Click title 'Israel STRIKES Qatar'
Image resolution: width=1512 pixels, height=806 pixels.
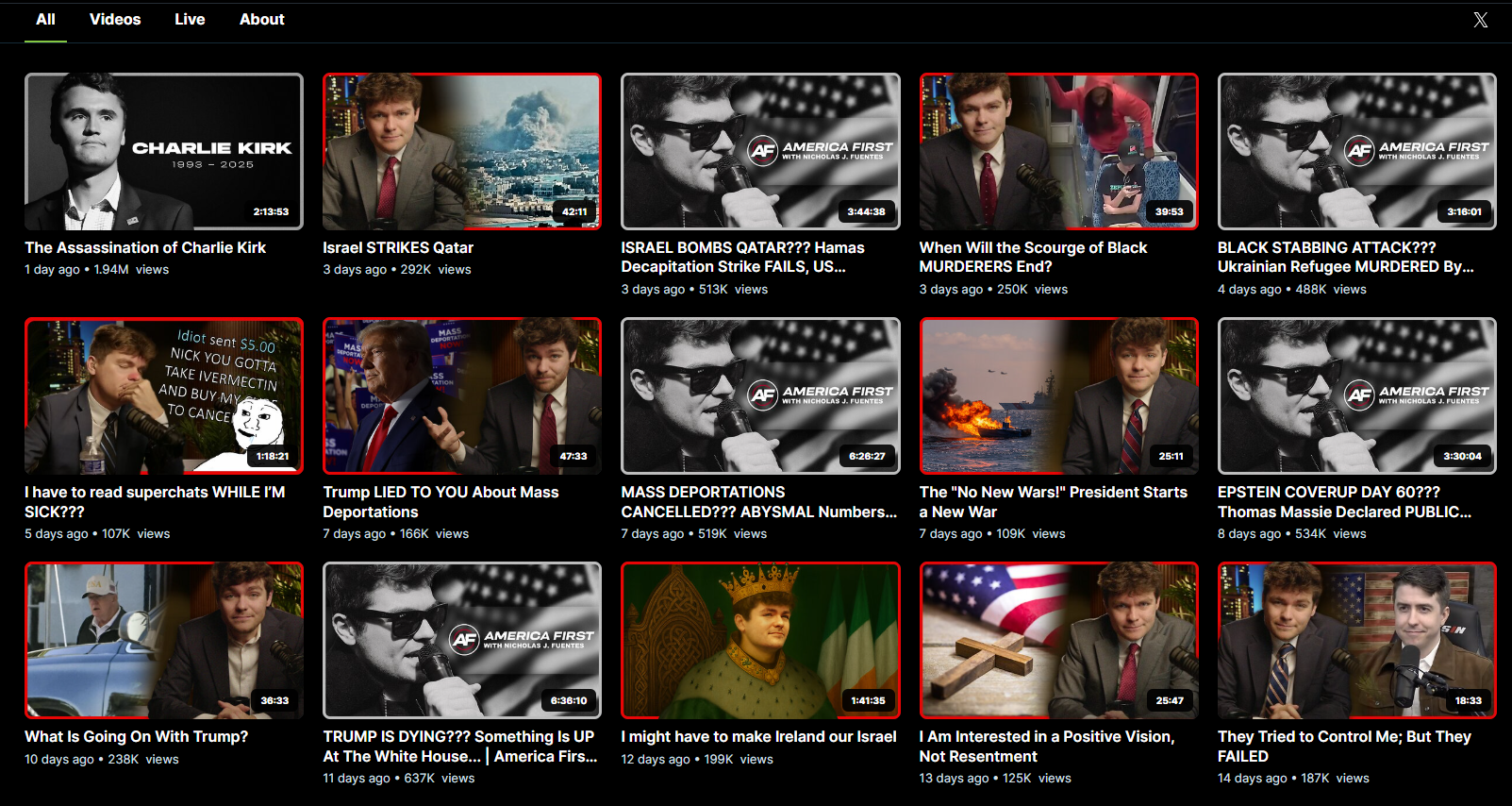tap(398, 247)
